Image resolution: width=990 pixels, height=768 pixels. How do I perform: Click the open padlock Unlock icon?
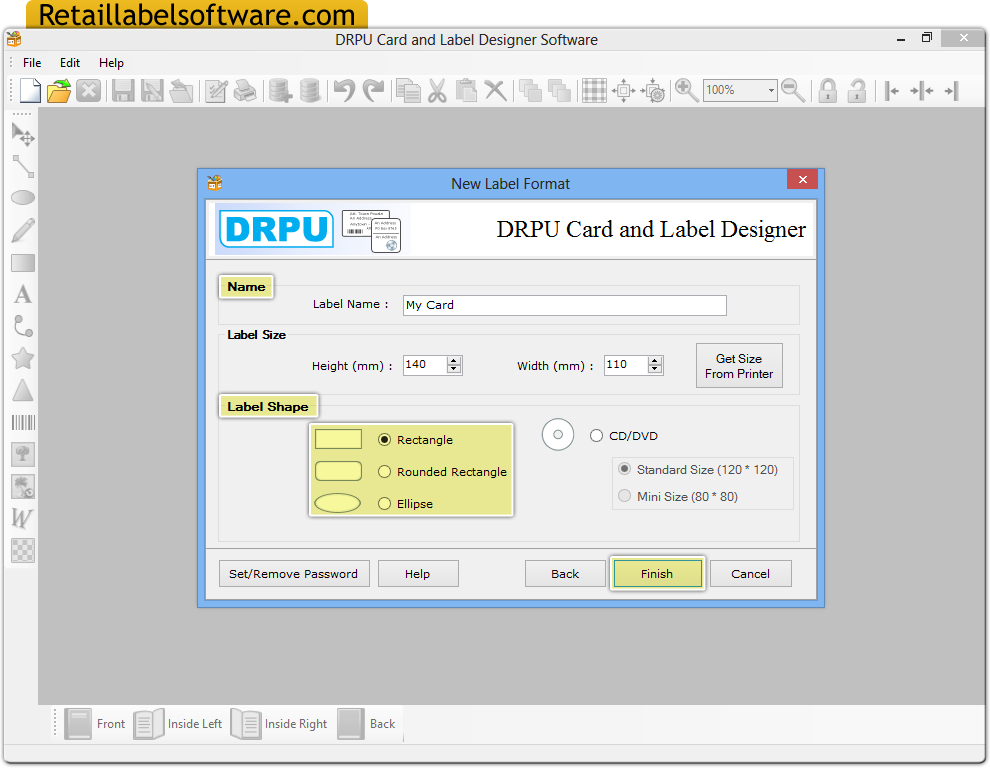857,90
